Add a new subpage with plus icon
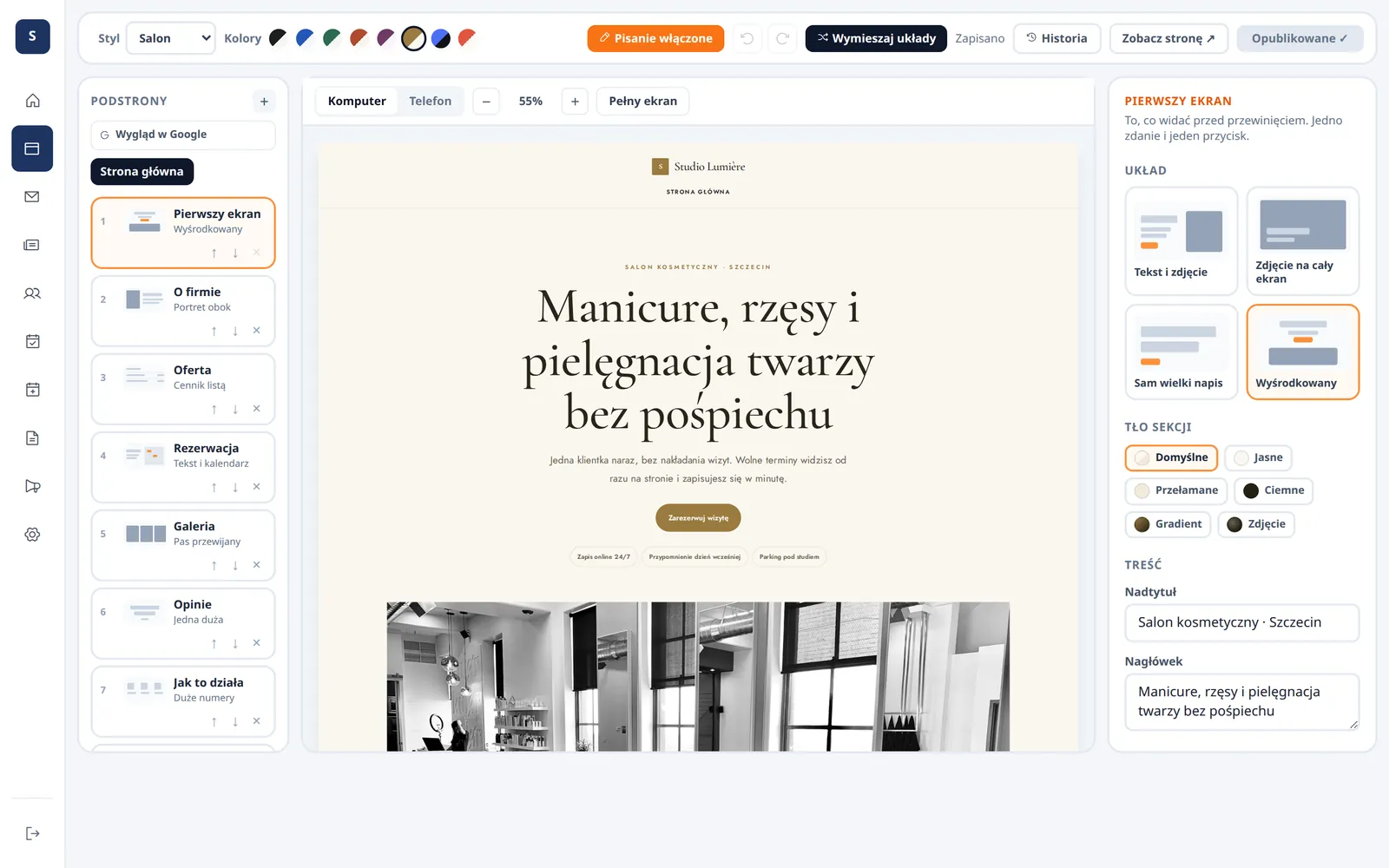The width and height of the screenshot is (1389, 868). 264,102
